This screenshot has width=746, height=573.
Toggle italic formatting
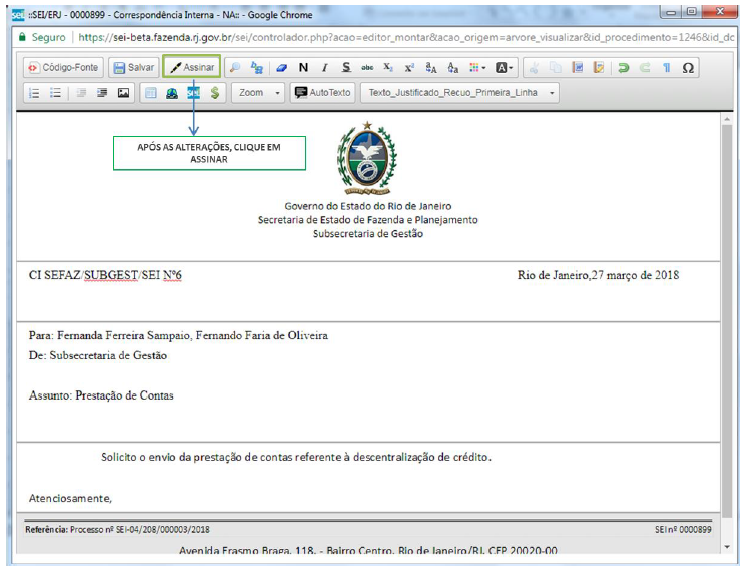tap(324, 67)
